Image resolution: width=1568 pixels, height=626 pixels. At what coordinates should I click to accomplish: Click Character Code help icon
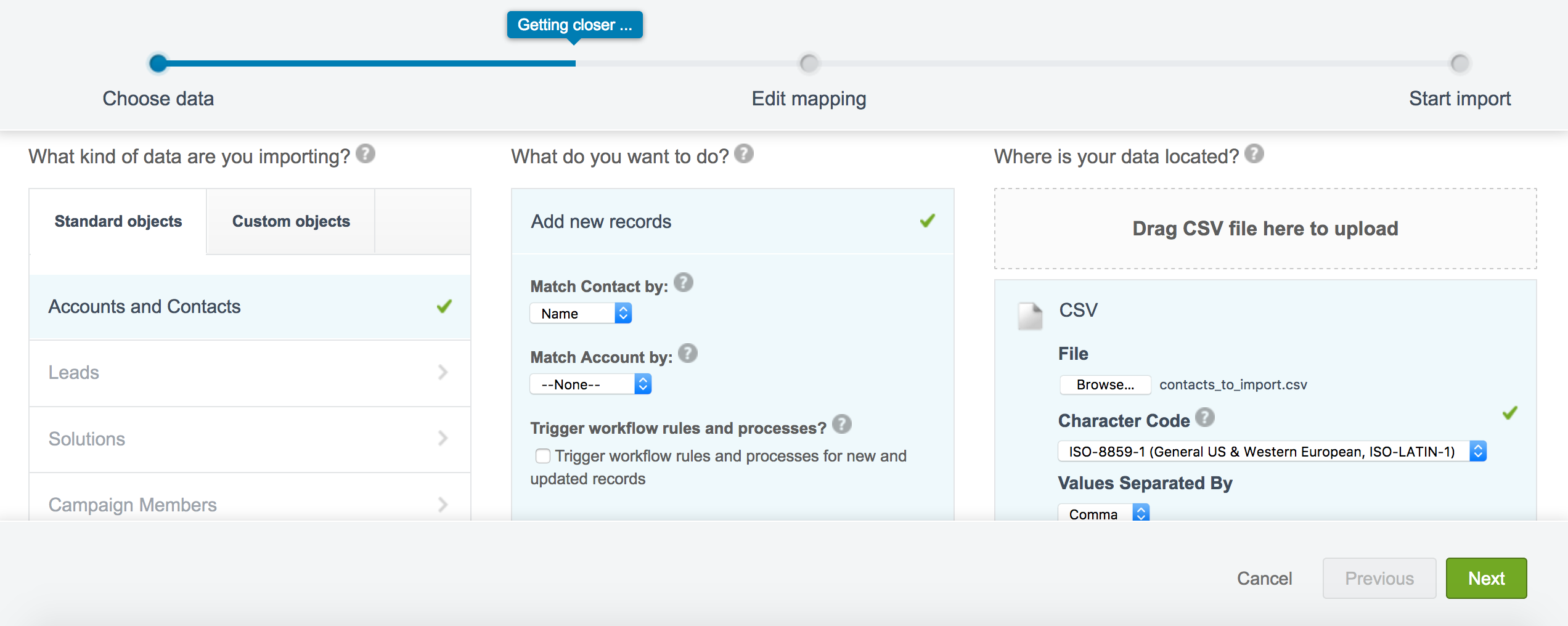pyautogui.click(x=1205, y=417)
